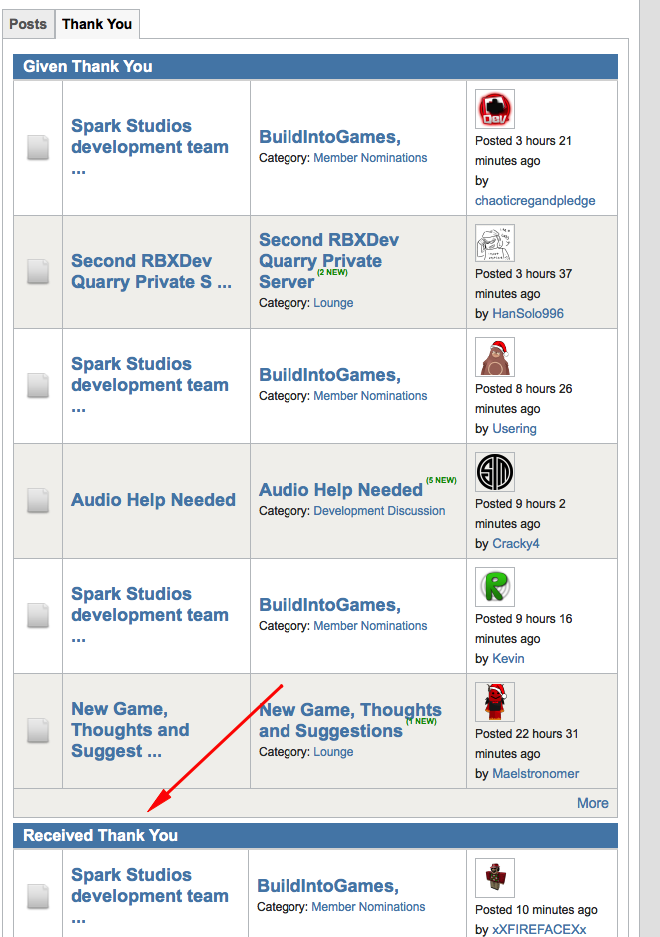The image size is (660, 937).
Task: Select the Thank You tab
Action: [x=97, y=23]
